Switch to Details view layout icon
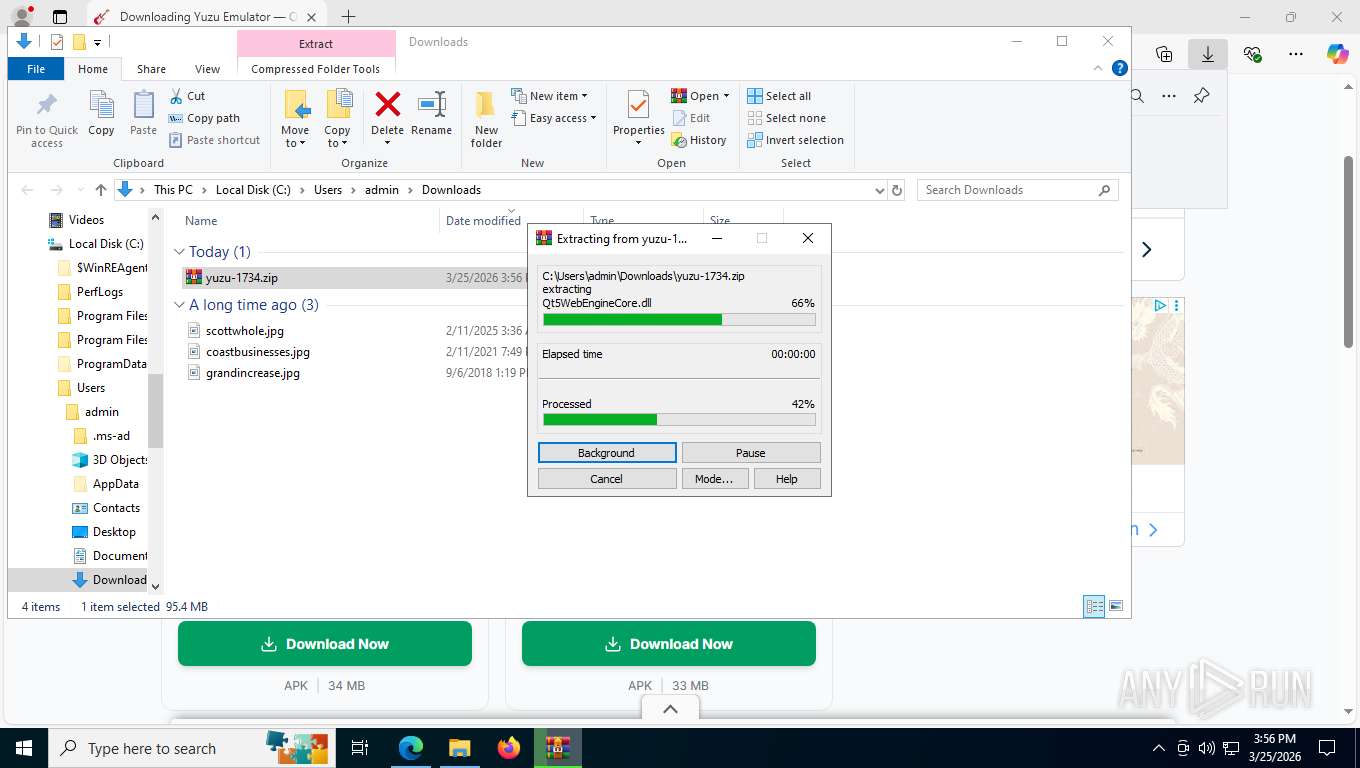Screen dimensions: 1360x768 click(x=1095, y=606)
